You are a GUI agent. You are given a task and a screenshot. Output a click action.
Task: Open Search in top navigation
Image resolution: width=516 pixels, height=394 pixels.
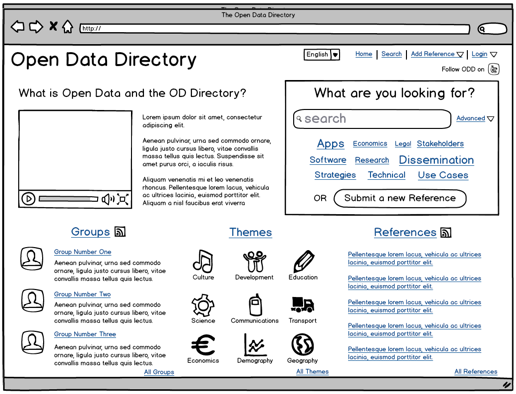click(x=391, y=54)
